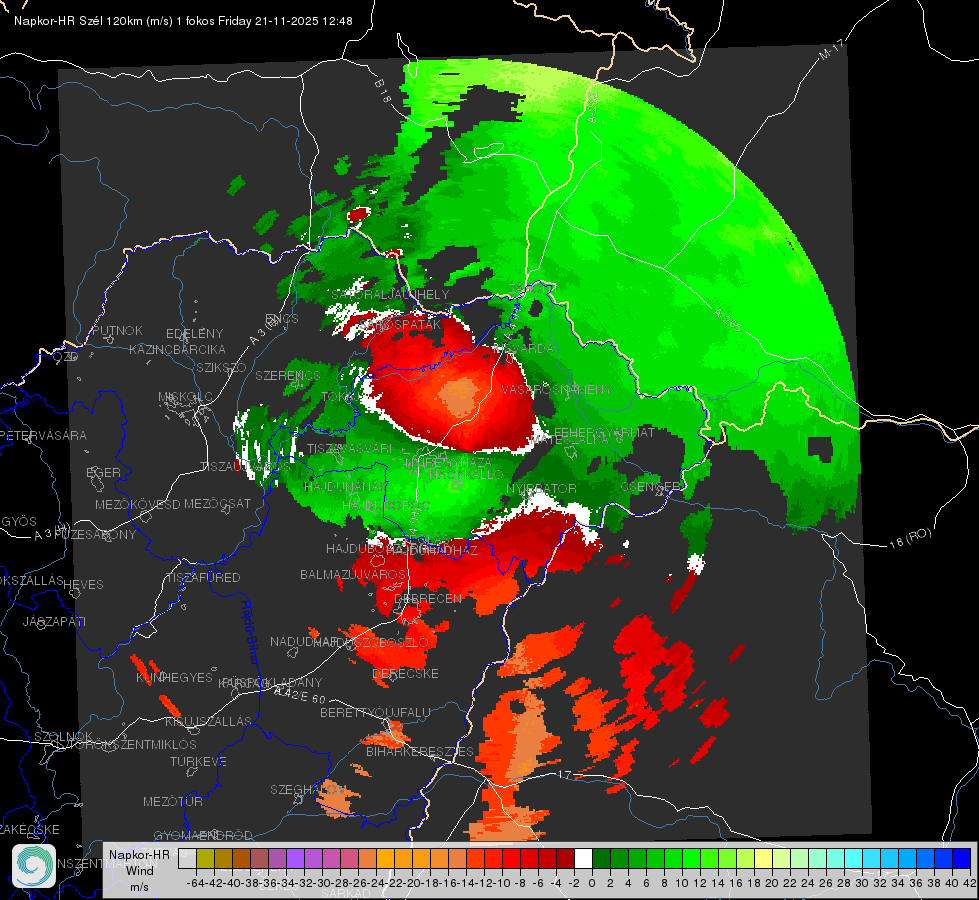Image resolution: width=979 pixels, height=900 pixels.
Task: Click the teal swirl logo icon
Action: click(x=34, y=866)
